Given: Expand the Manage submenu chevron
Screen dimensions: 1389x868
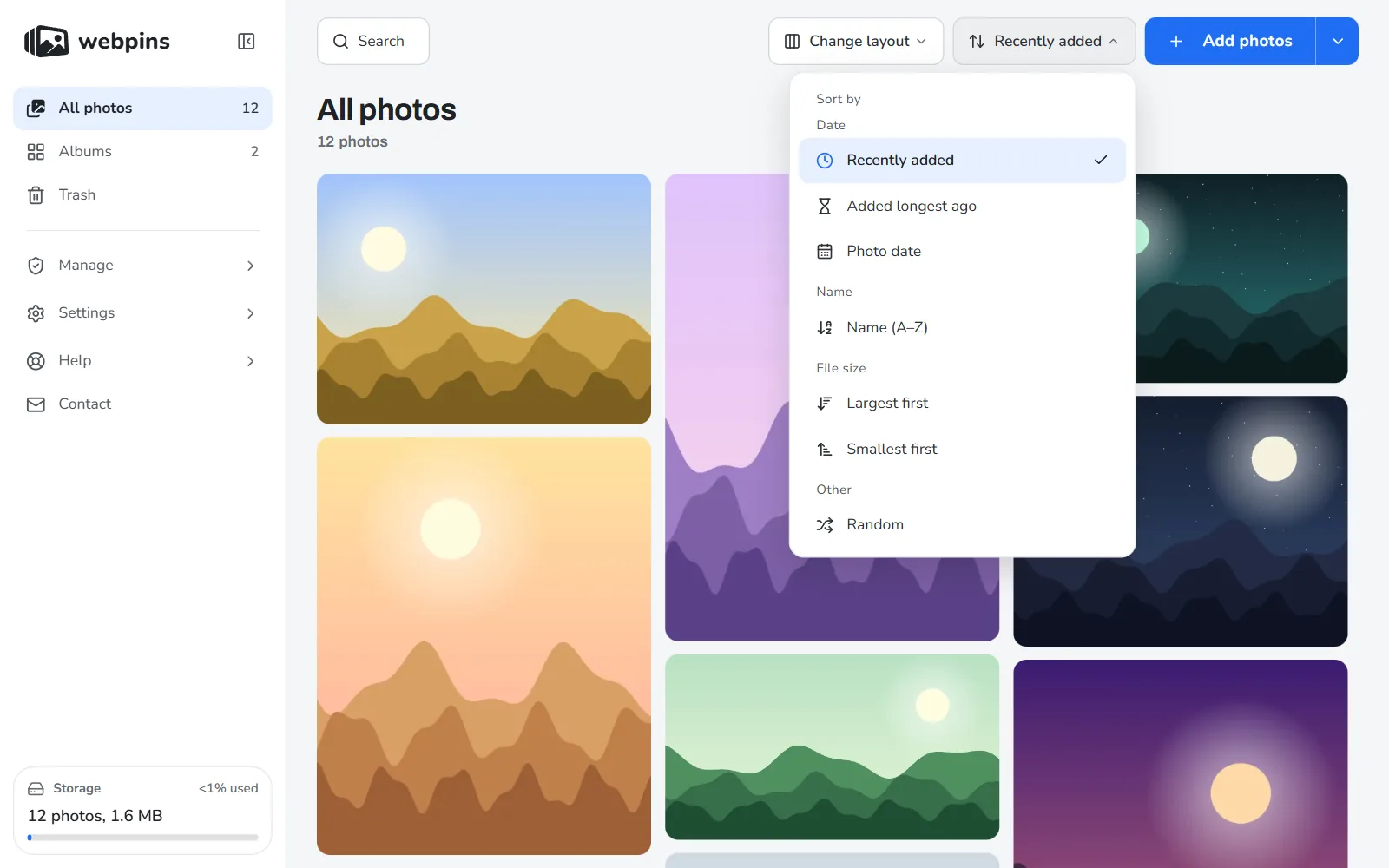Looking at the screenshot, I should point(250,266).
